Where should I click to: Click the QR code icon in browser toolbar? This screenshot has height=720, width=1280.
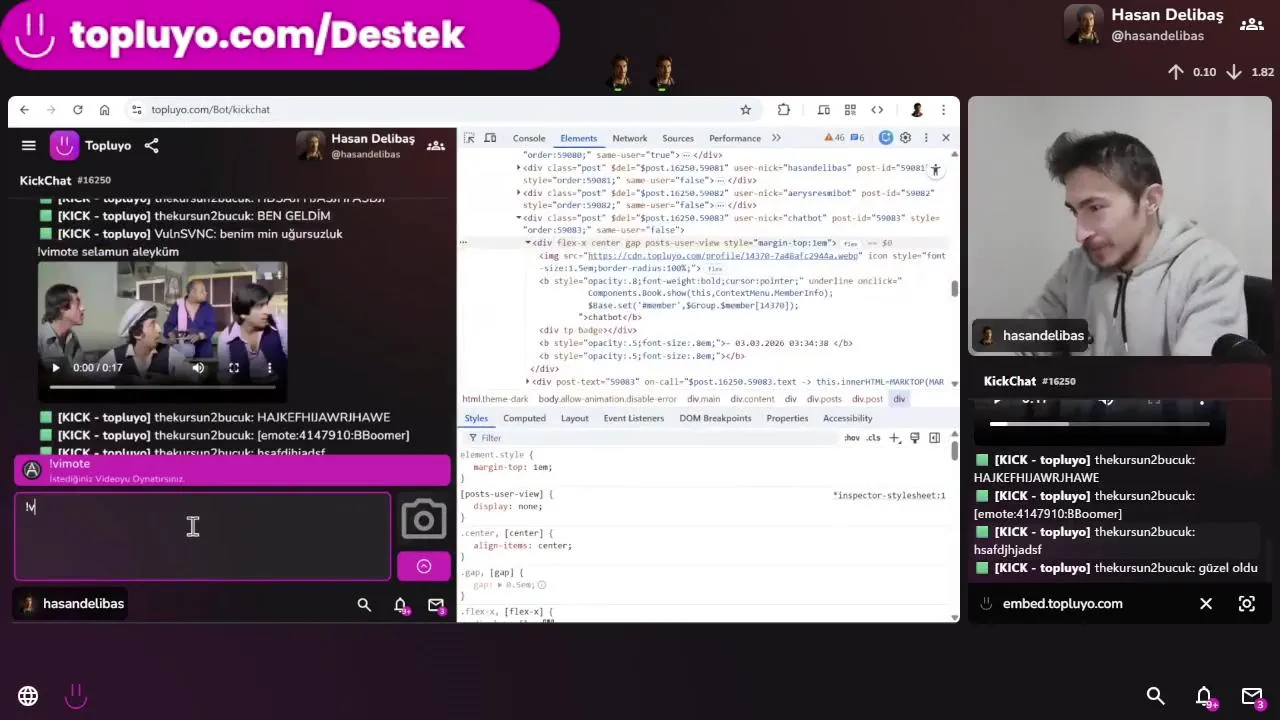[850, 110]
